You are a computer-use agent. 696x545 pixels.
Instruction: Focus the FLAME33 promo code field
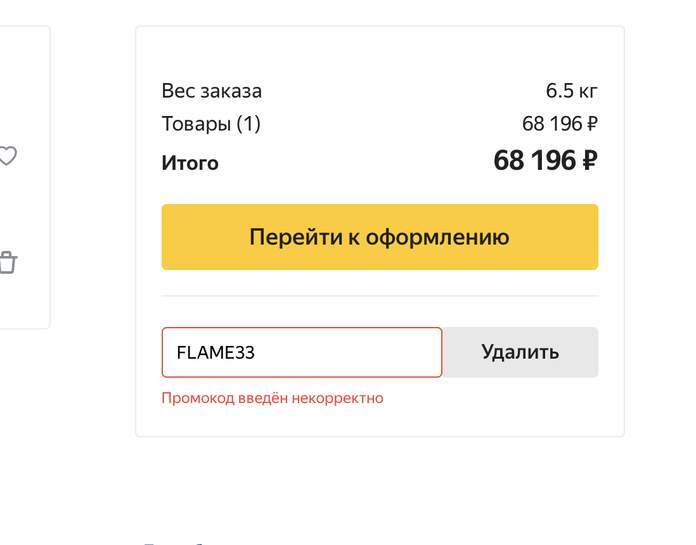point(301,352)
